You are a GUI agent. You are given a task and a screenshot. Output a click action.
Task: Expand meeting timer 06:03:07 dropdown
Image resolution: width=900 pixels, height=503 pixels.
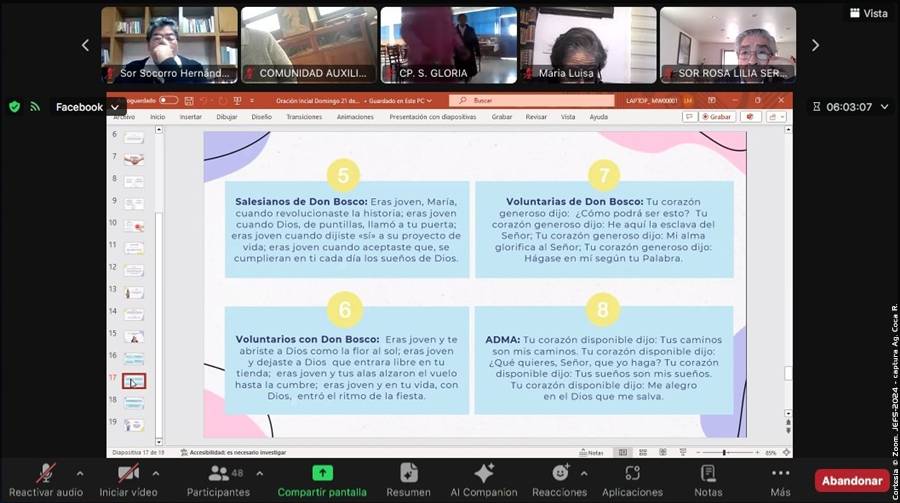[885, 107]
